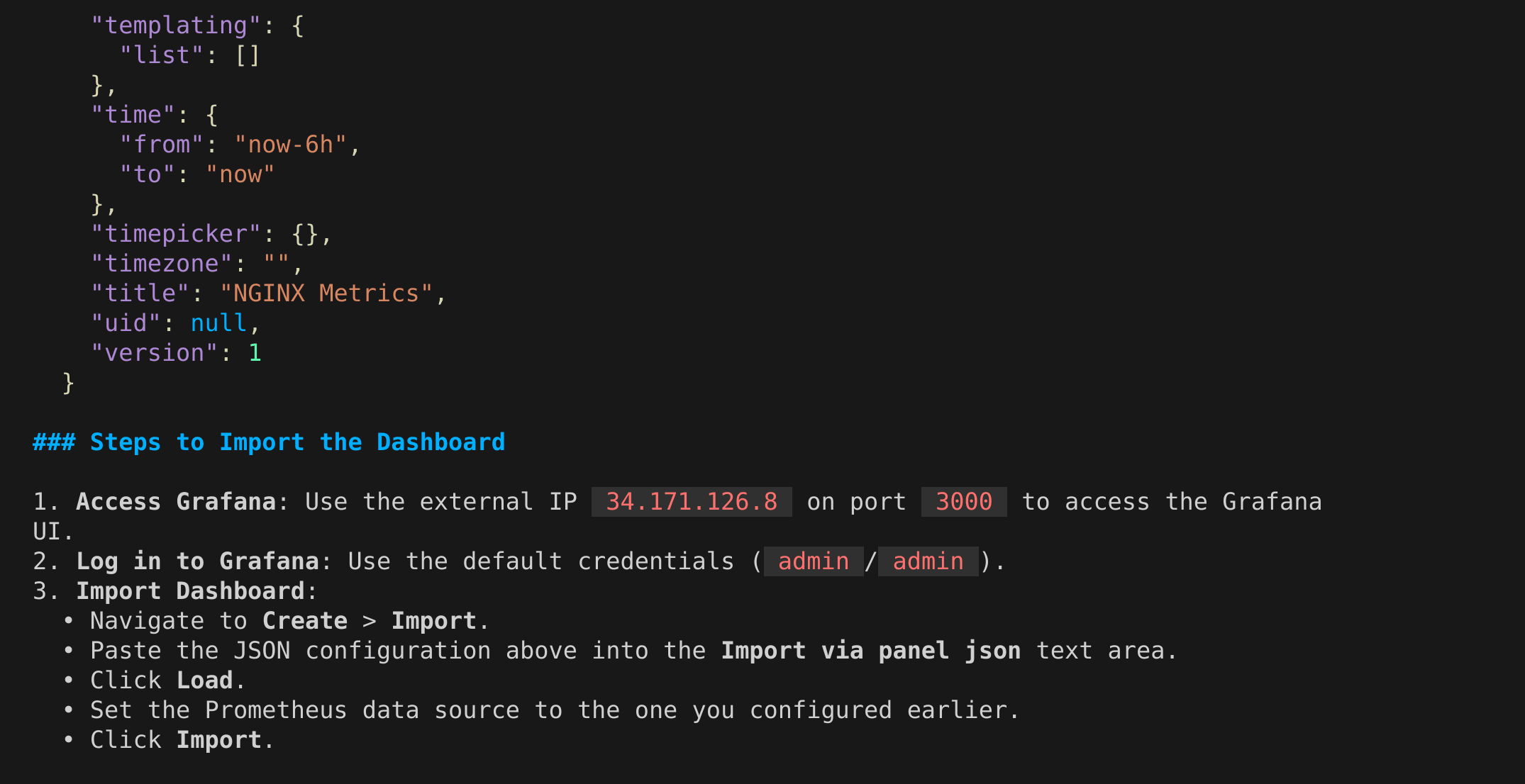The width and height of the screenshot is (1525, 784).
Task: Click the bold 'Load' word
Action: pos(204,681)
